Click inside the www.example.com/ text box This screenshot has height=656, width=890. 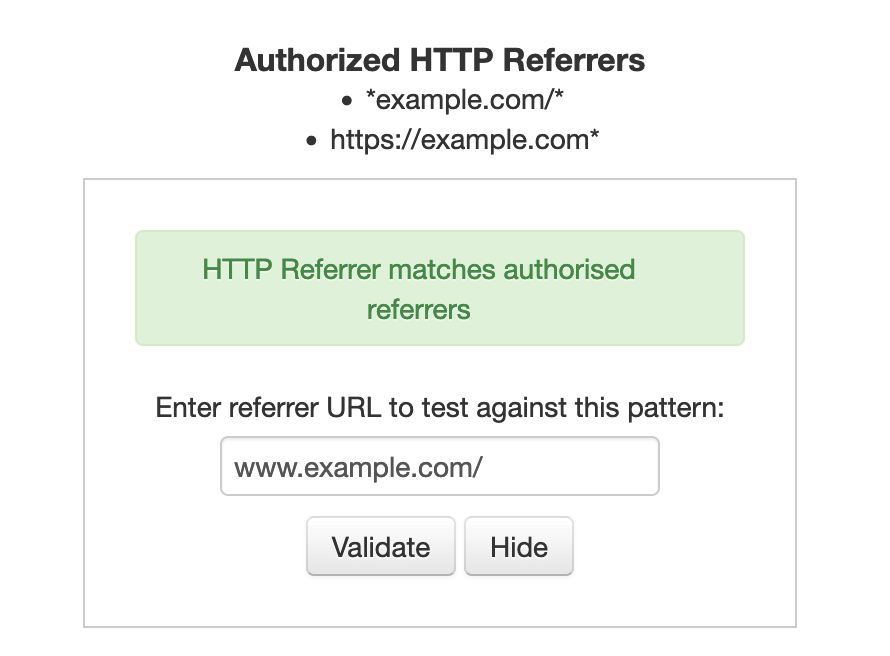[x=440, y=466]
